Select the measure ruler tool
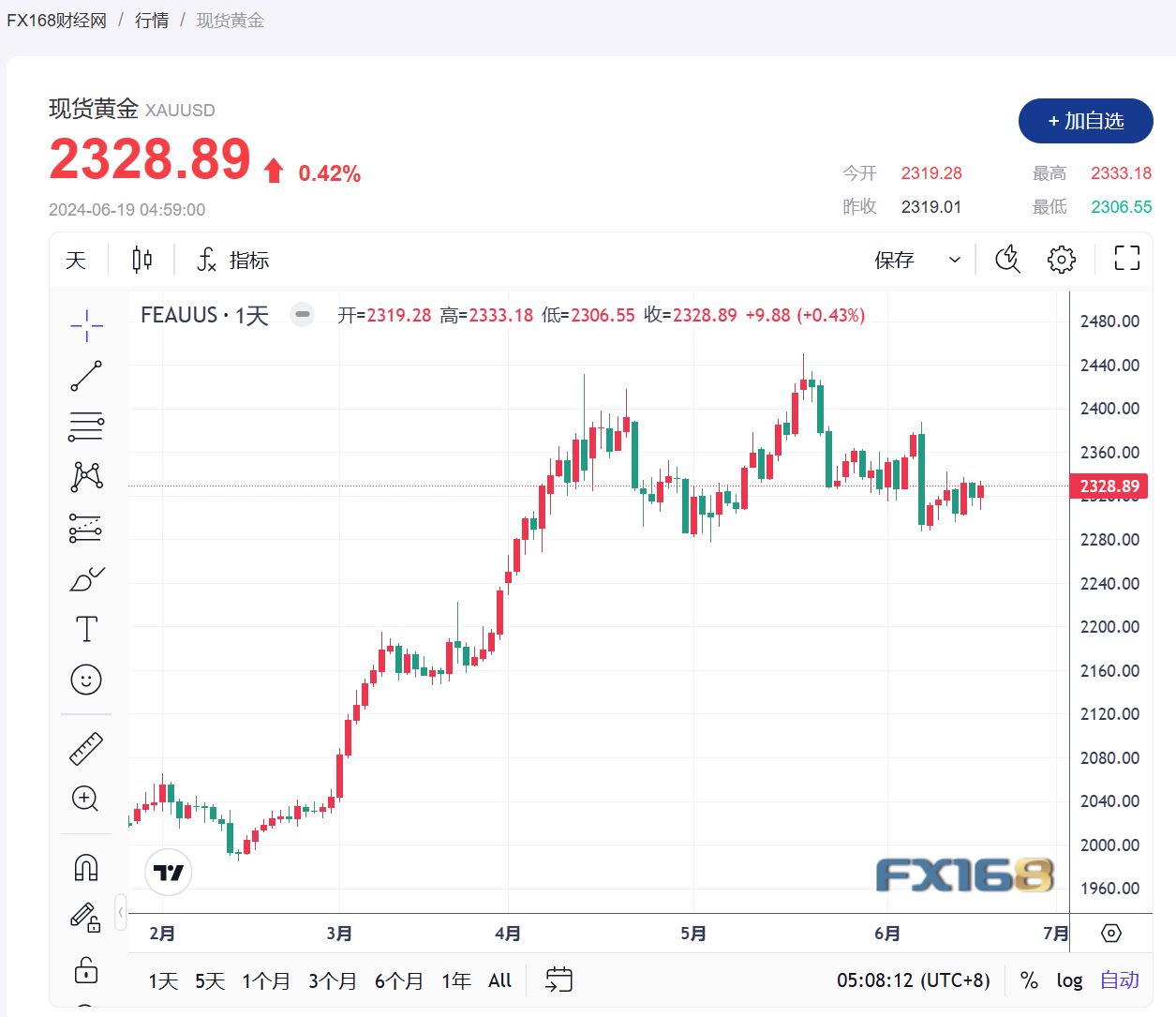Image resolution: width=1176 pixels, height=1017 pixels. click(85, 747)
